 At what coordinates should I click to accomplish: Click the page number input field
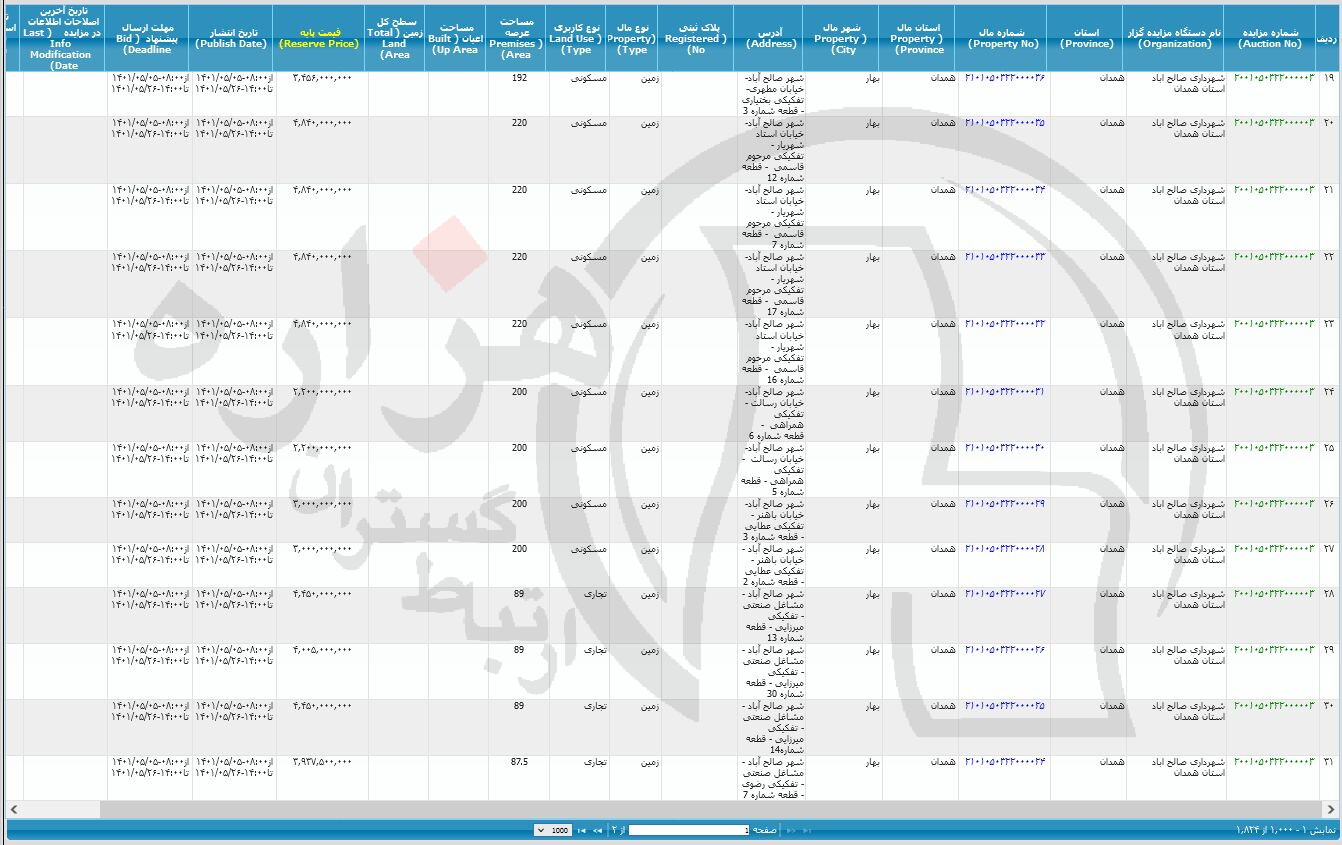click(688, 830)
